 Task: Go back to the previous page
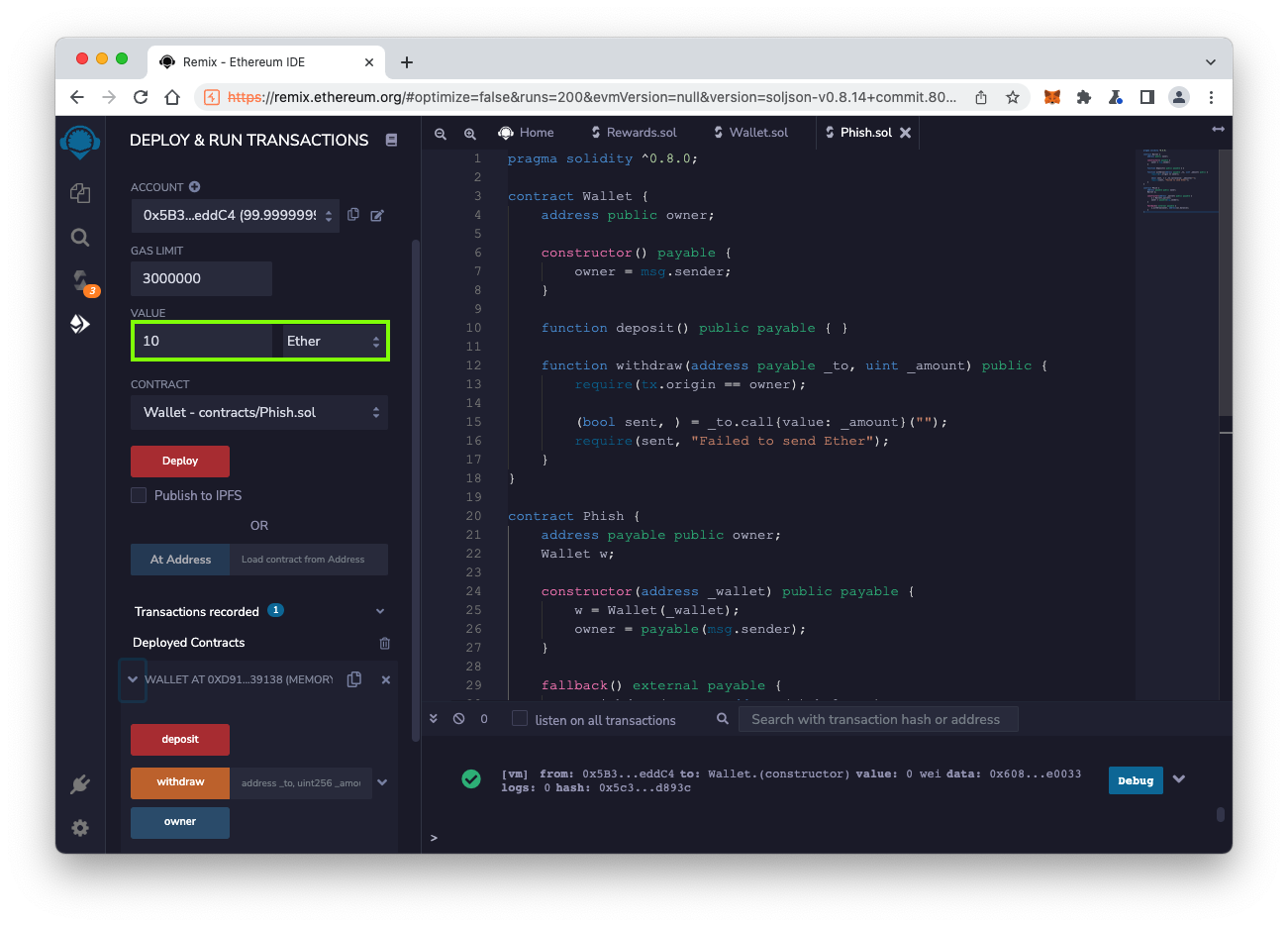tap(77, 97)
